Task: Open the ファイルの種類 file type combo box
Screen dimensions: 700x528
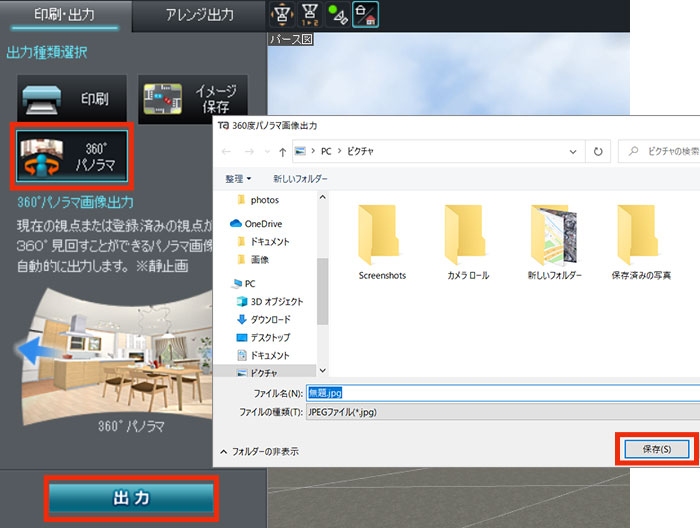Action: click(x=500, y=411)
